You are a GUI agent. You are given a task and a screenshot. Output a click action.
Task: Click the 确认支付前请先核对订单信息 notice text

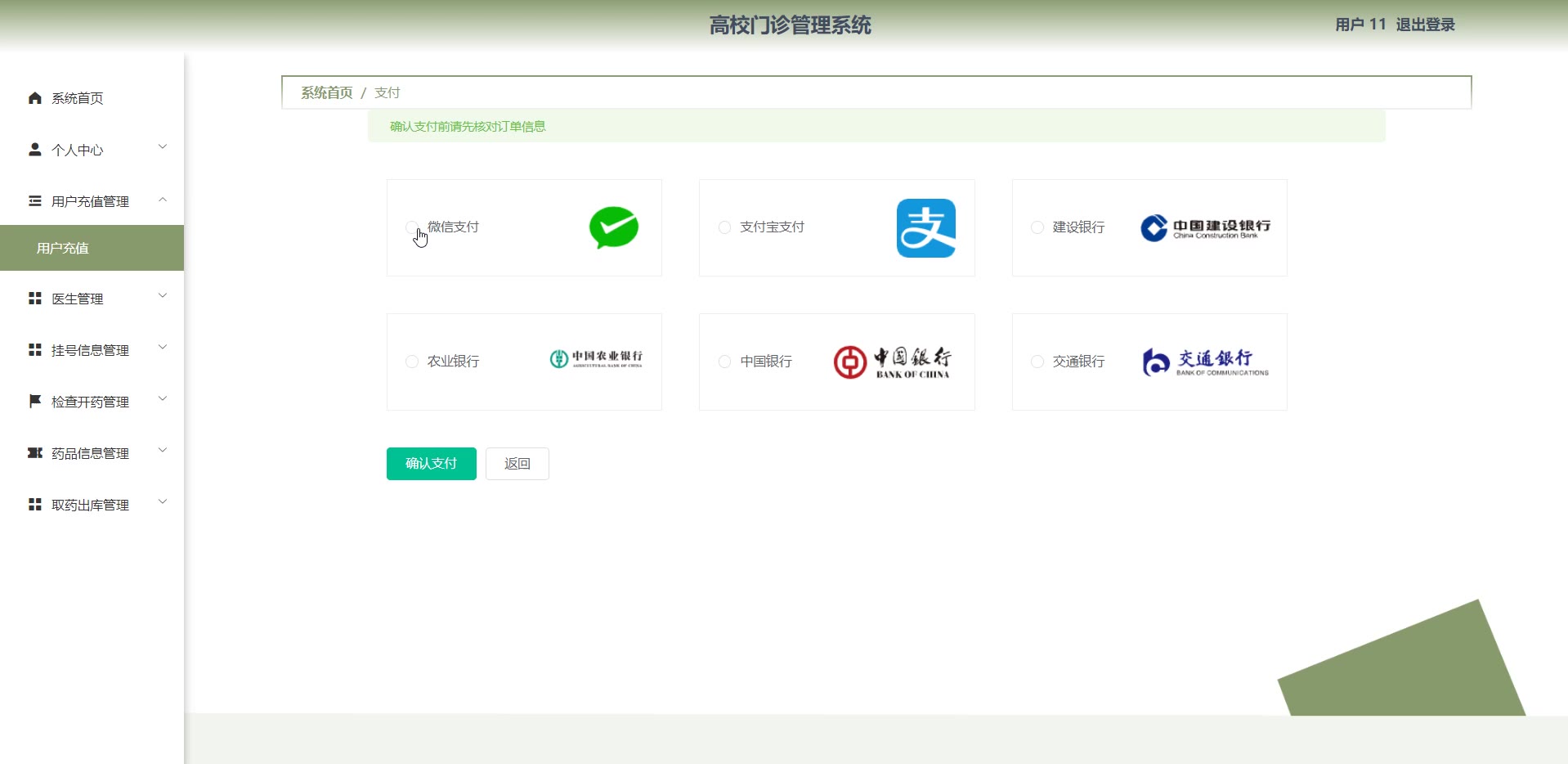(x=468, y=126)
